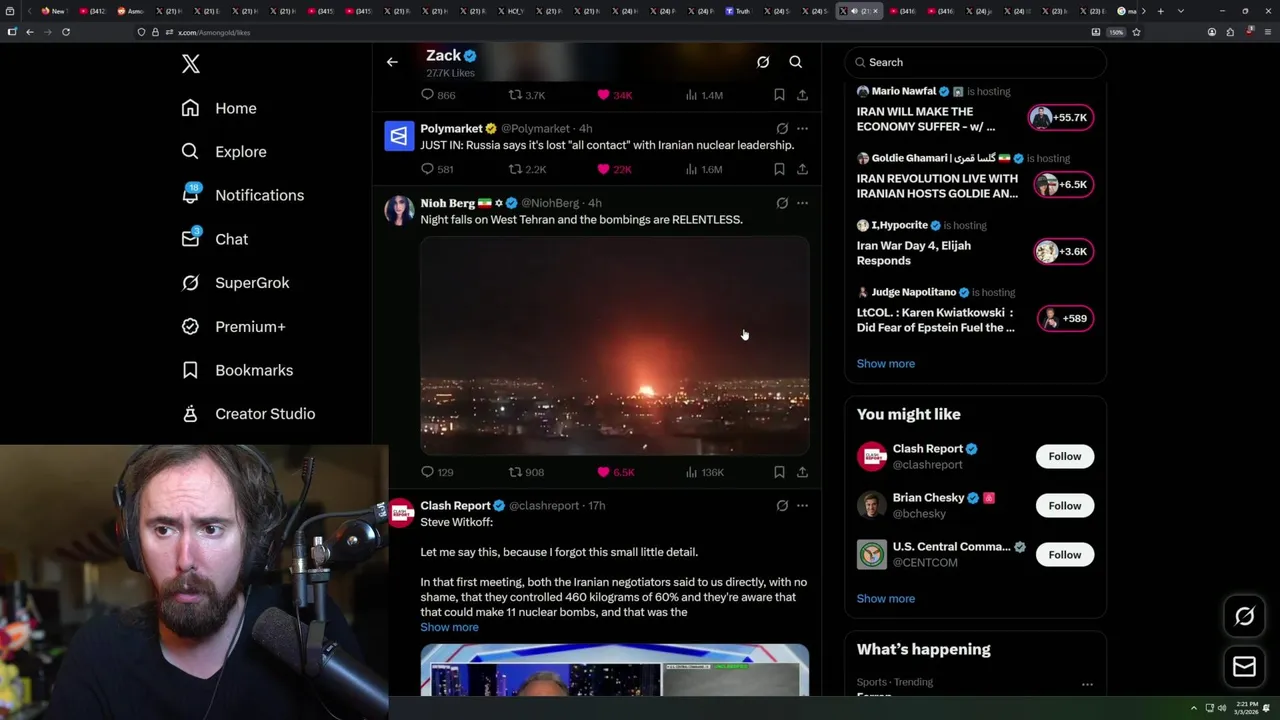Image resolution: width=1280 pixels, height=720 pixels.
Task: List all tabs dropdown arrow
Action: coord(1181,11)
